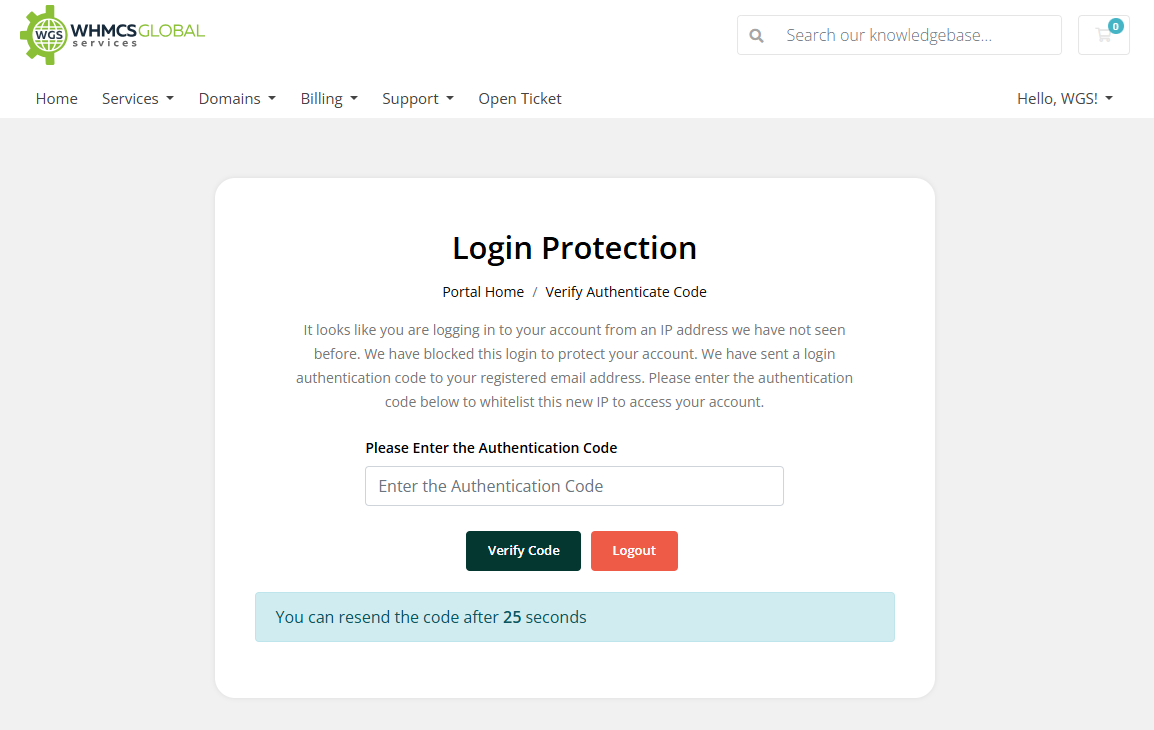
Task: Go to the Home menu item
Action: (x=57, y=99)
